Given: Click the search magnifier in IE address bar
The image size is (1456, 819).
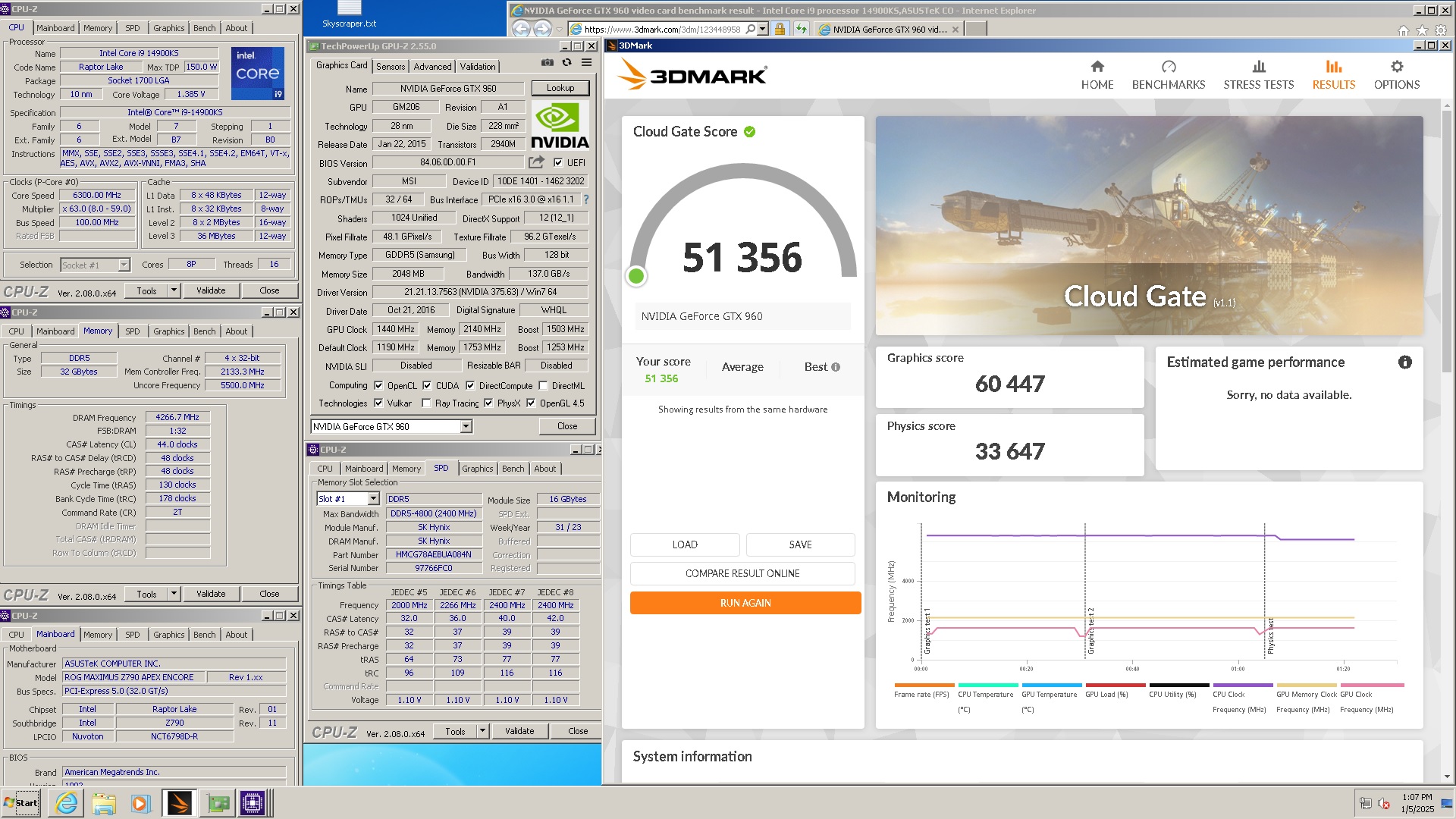Looking at the screenshot, I should pyautogui.click(x=750, y=29).
